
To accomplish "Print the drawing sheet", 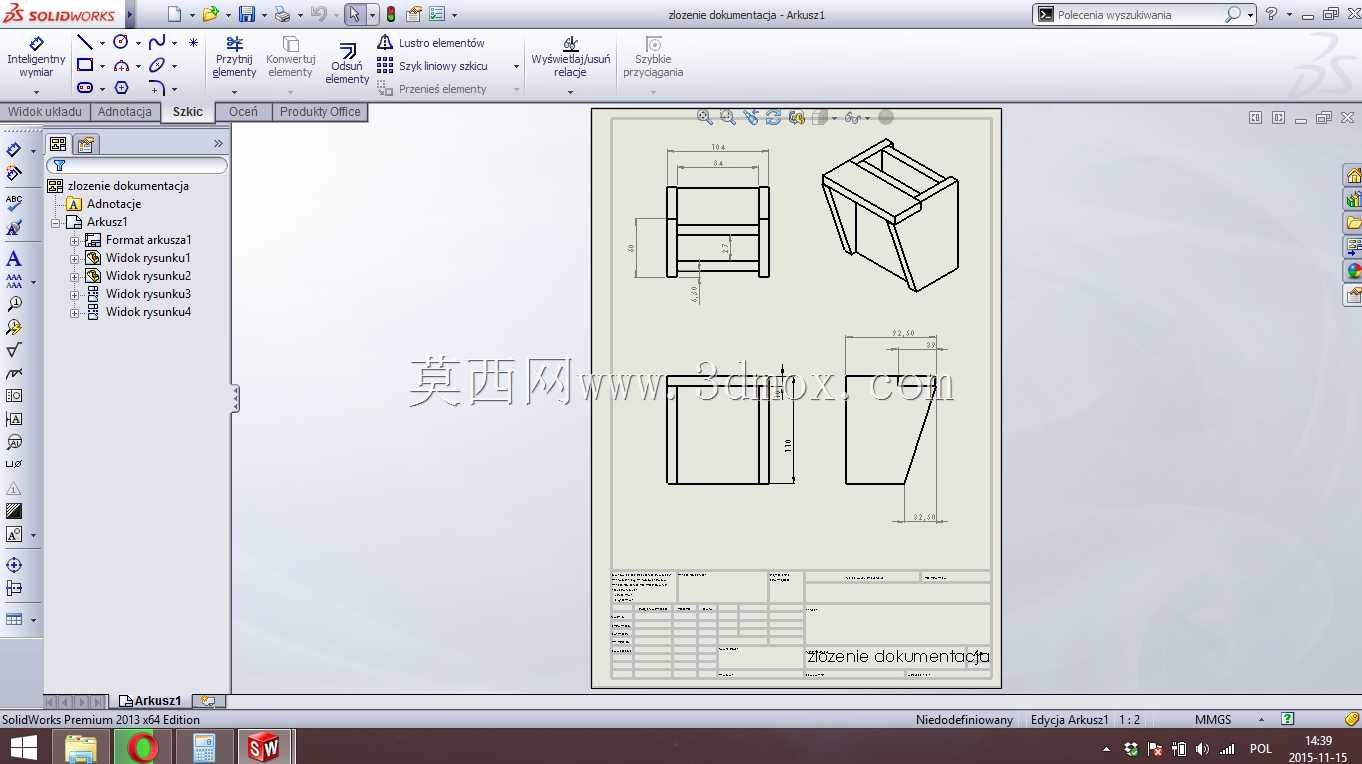I will coord(282,14).
